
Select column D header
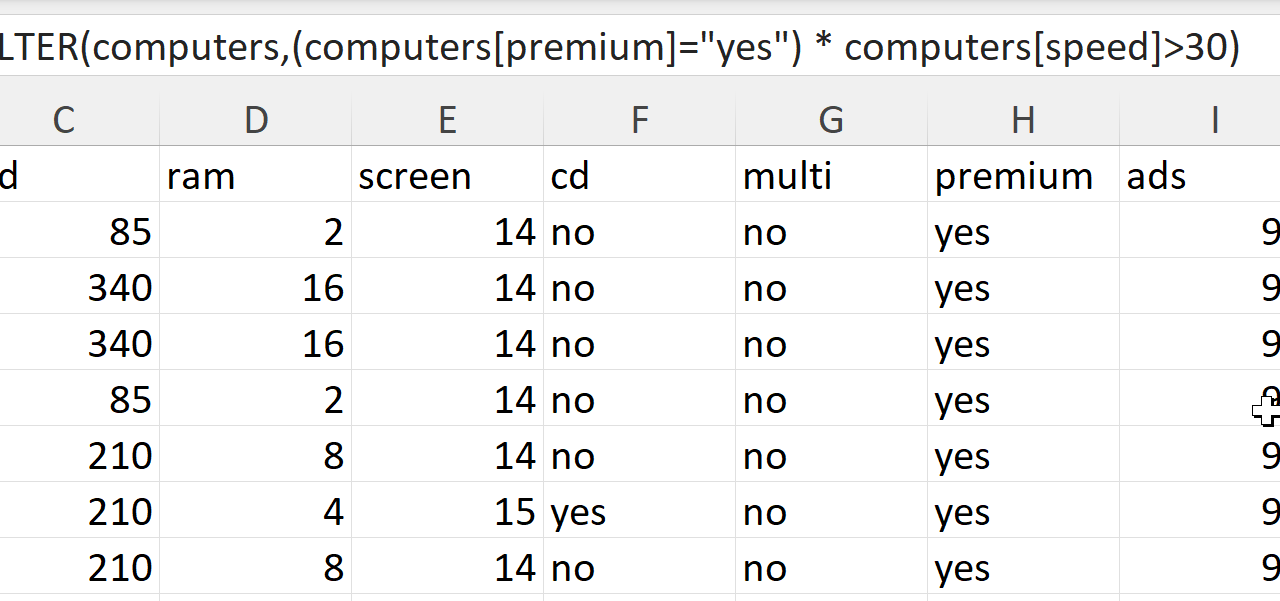256,120
